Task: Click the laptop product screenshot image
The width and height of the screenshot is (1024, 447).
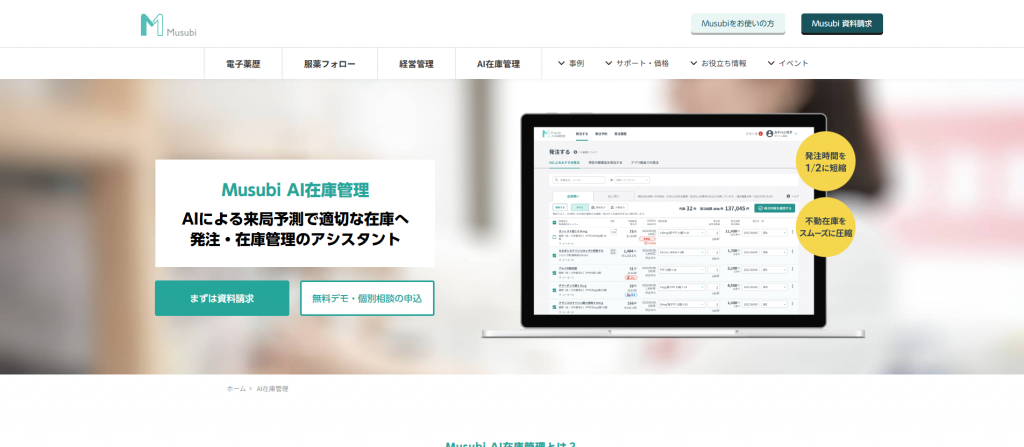Action: click(673, 225)
